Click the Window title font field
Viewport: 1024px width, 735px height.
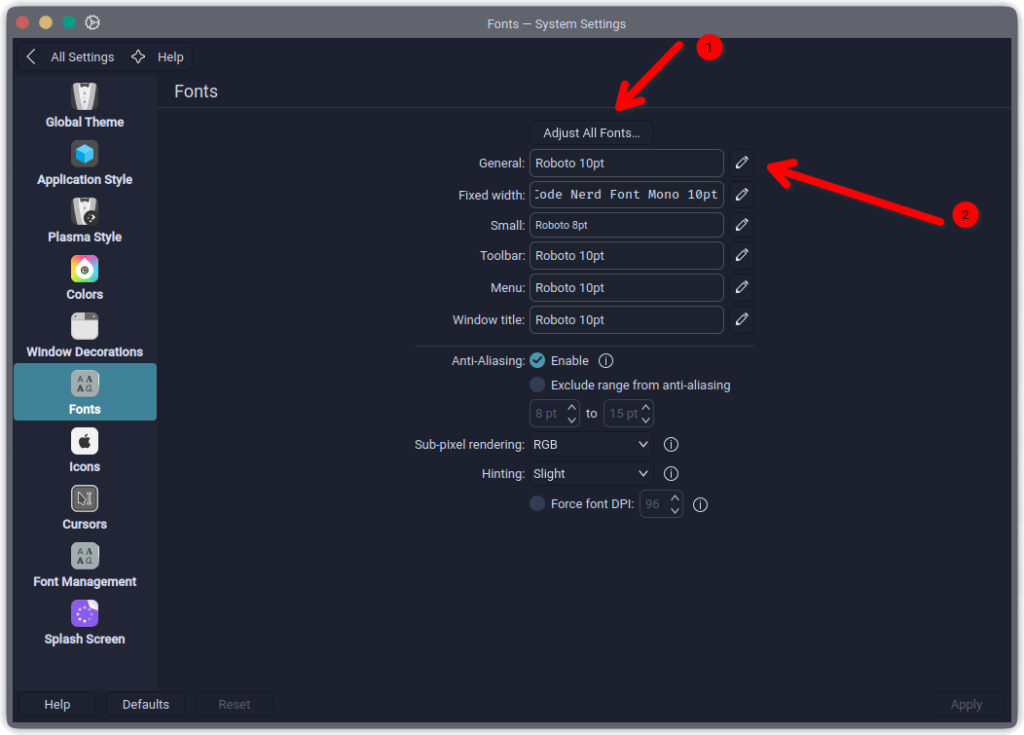[x=626, y=319]
